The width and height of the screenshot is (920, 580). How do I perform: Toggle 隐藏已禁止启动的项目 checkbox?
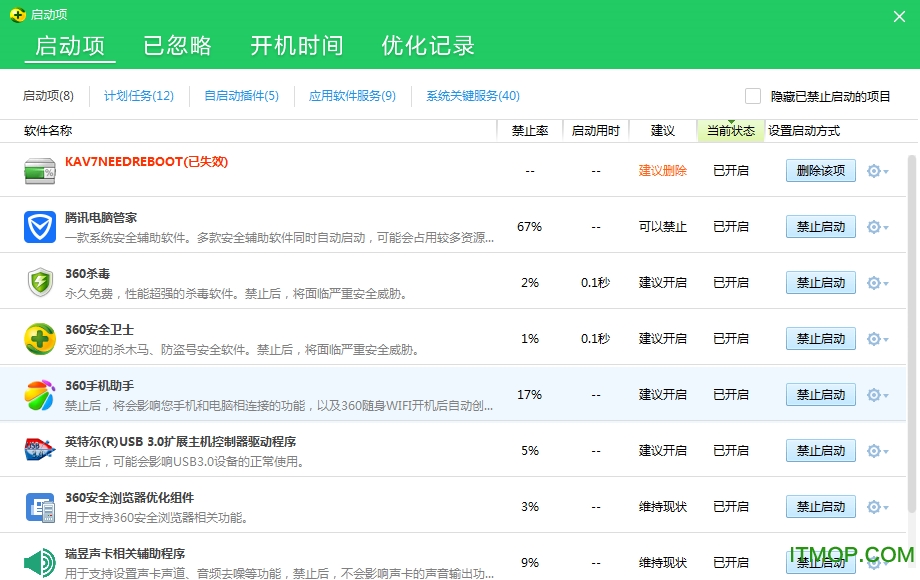point(753,96)
